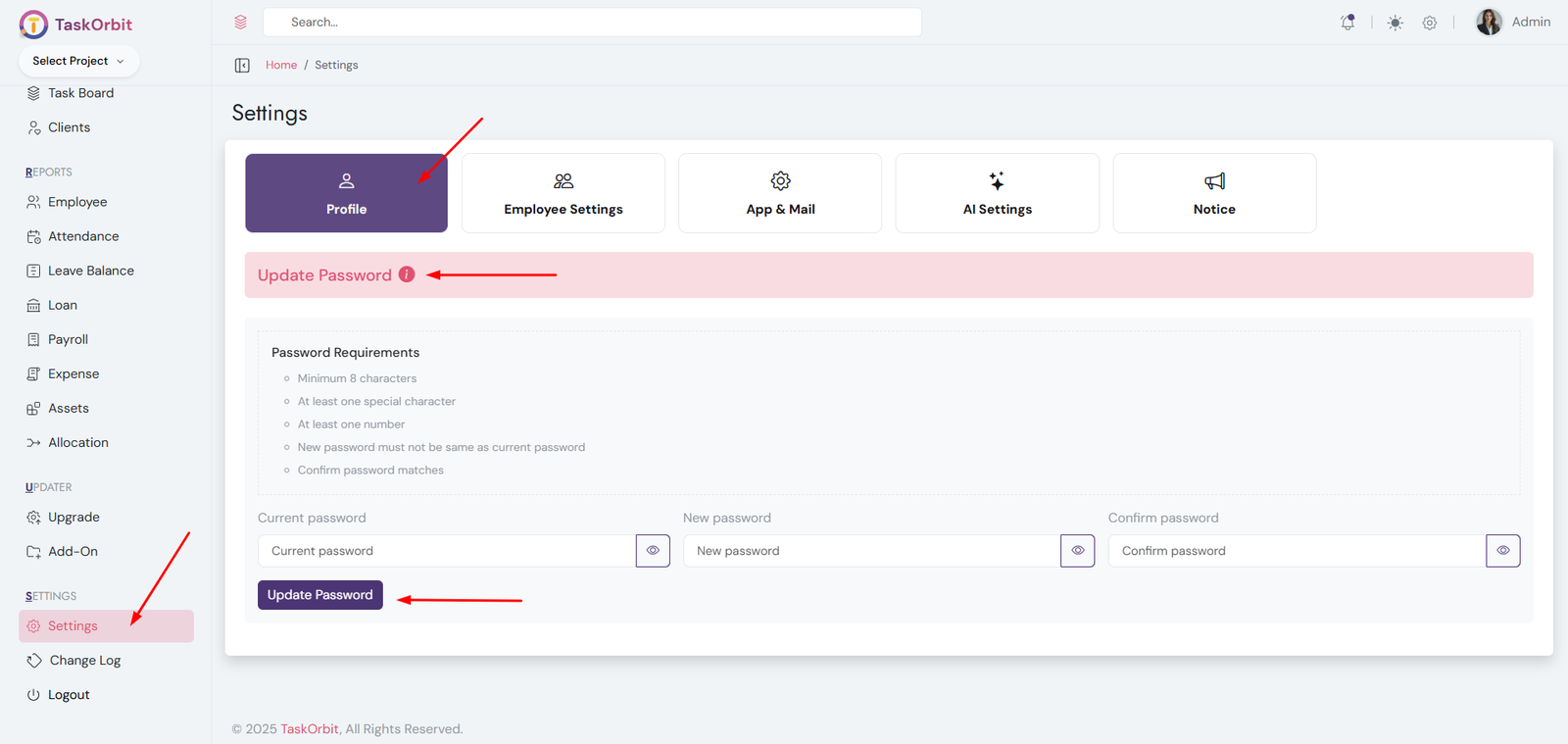Screen dimensions: 1568x744
Task: Toggle visibility of the new password field
Action: click(x=1077, y=551)
